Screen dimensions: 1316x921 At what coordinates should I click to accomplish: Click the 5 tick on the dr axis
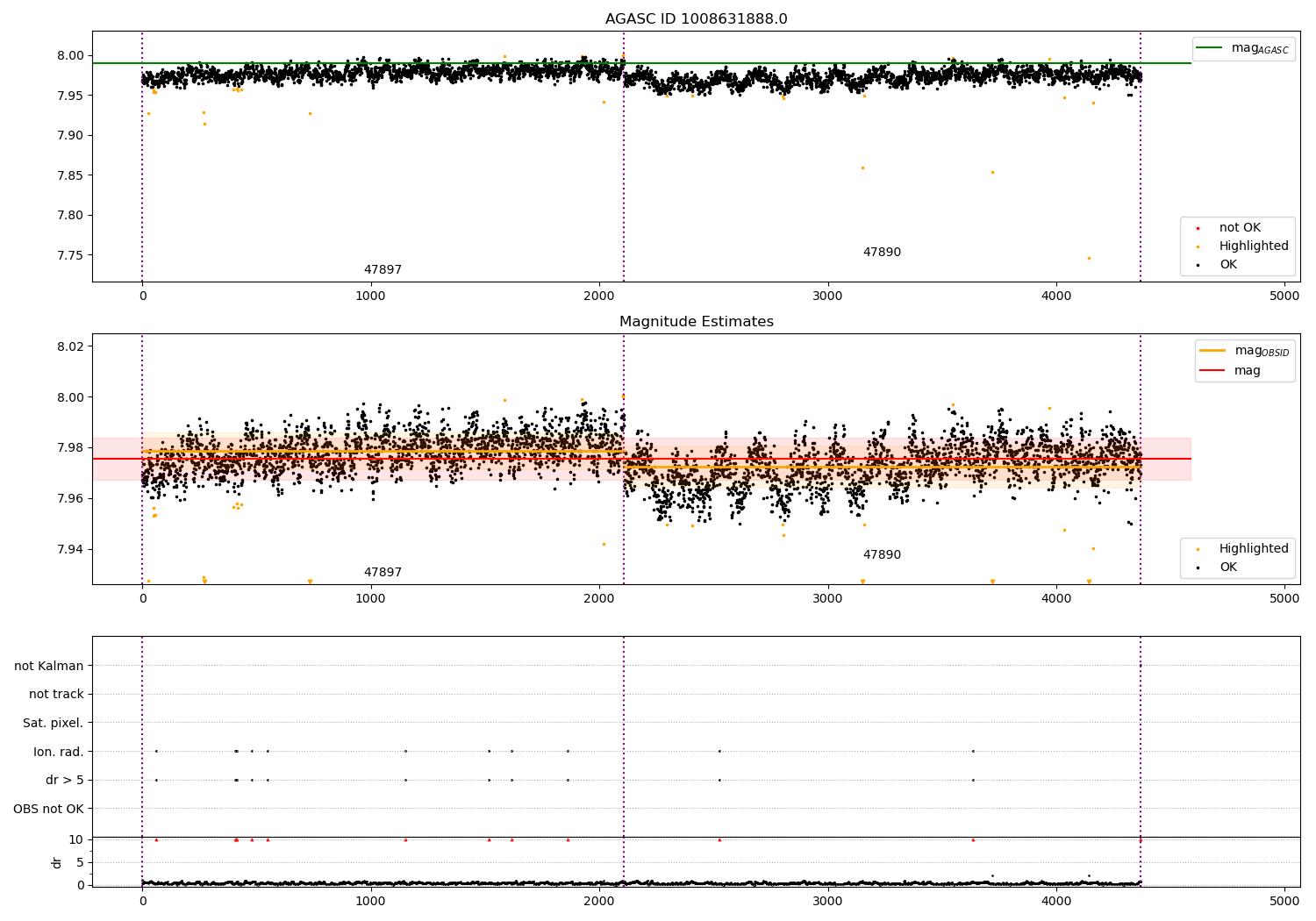coord(80,862)
